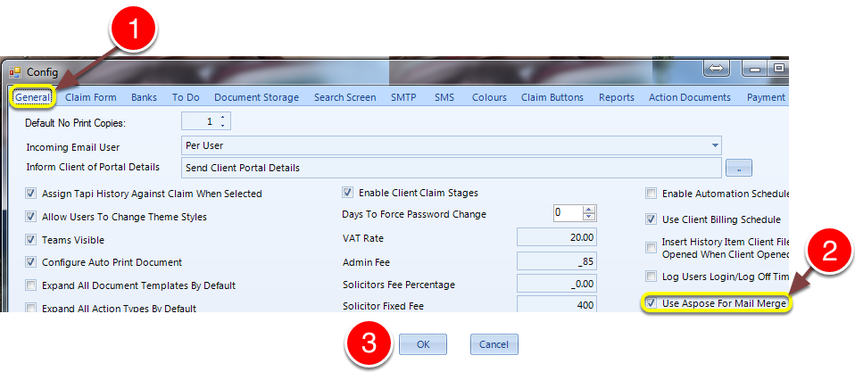Toggle Insert History Item Client File Opened checkbox
The height and width of the screenshot is (380, 855).
[651, 248]
